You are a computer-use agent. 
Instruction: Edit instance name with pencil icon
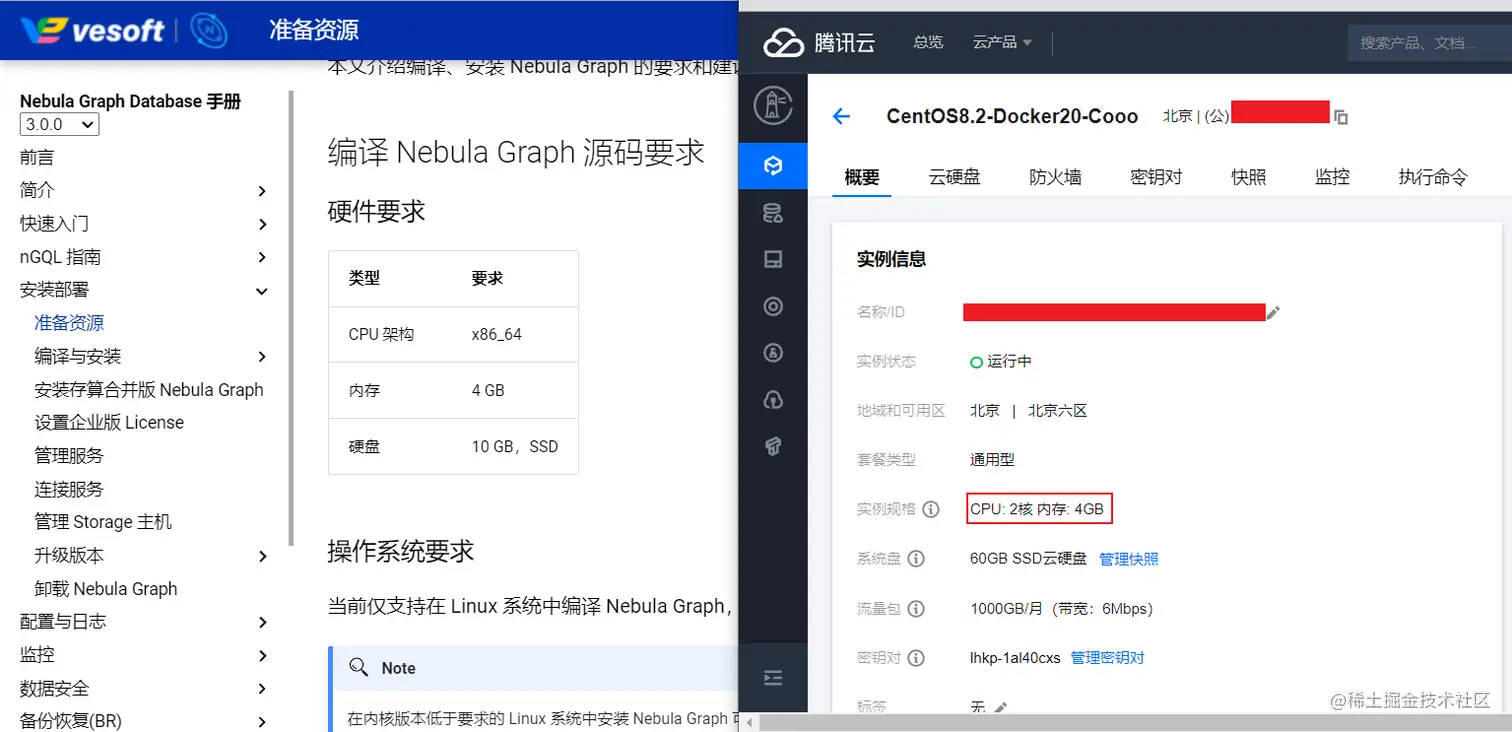tap(1273, 313)
